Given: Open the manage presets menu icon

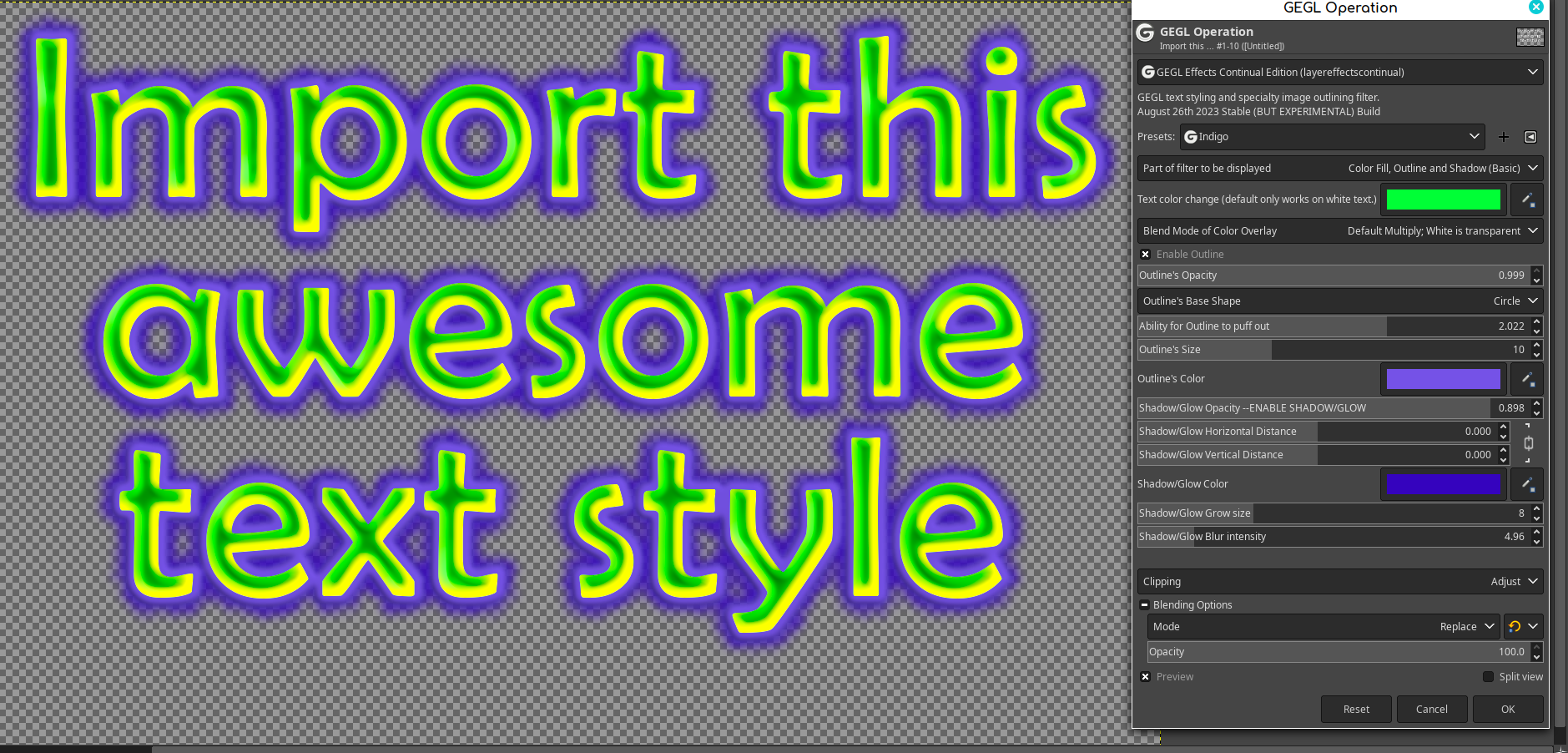Looking at the screenshot, I should coord(1530,137).
